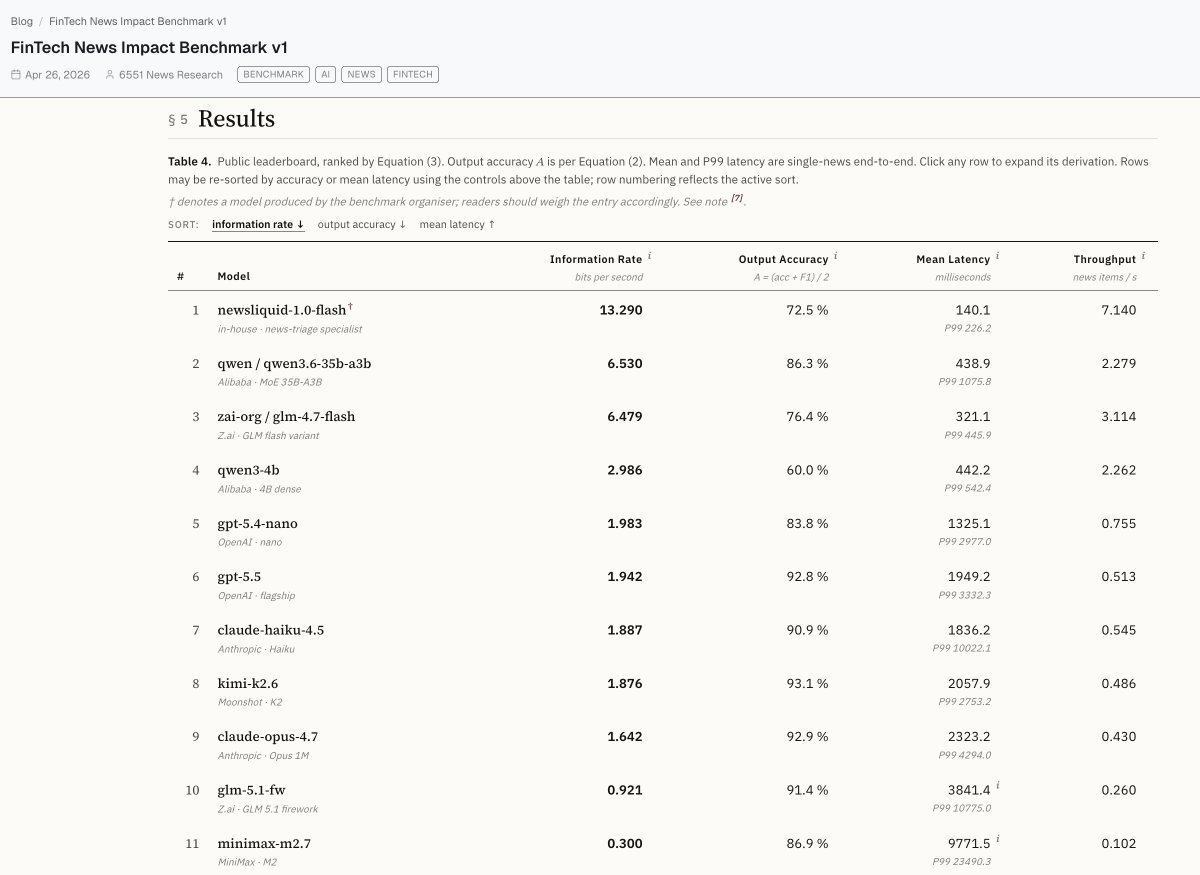
Task: Sort table by output accuracy
Action: [362, 224]
